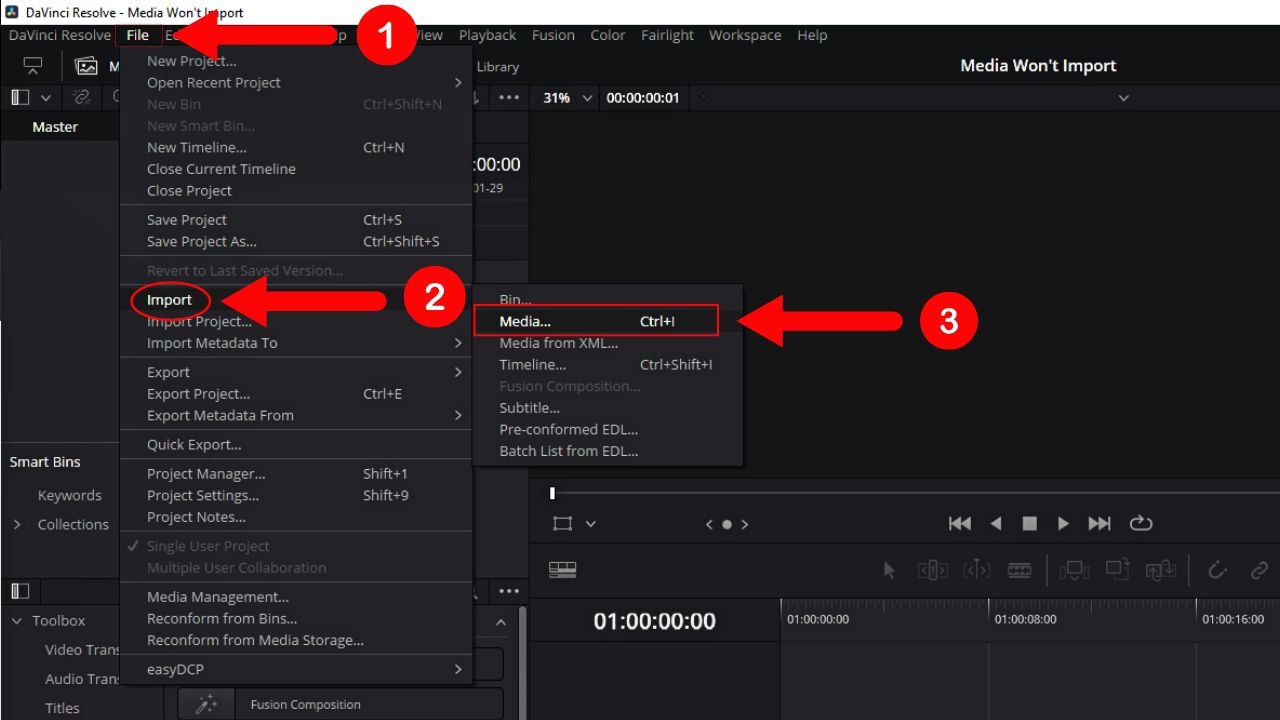The height and width of the screenshot is (720, 1280).
Task: Toggle linked selection chain icon
Action: [x=1259, y=570]
